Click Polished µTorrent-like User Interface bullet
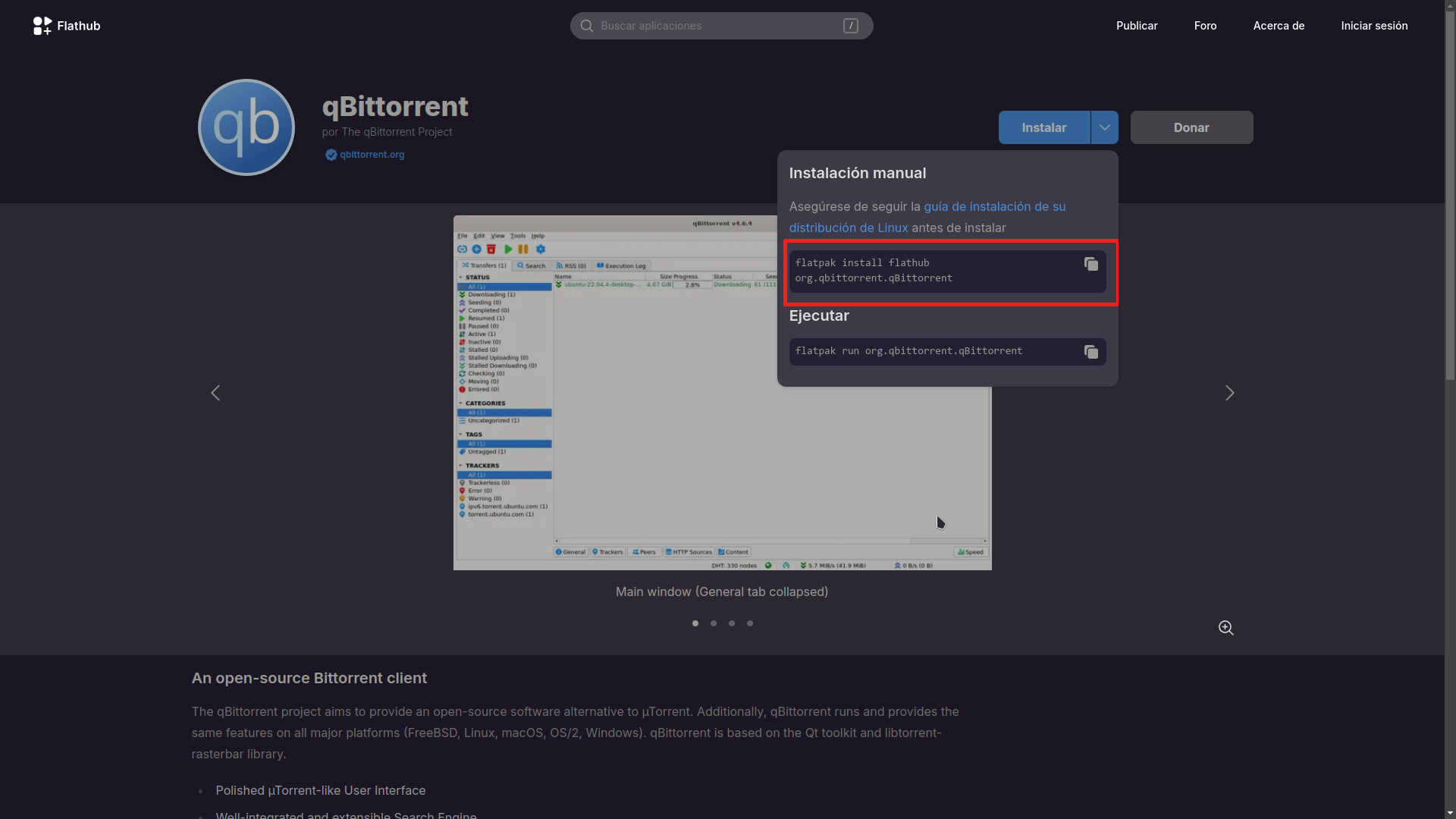The width and height of the screenshot is (1456, 819). (x=320, y=790)
